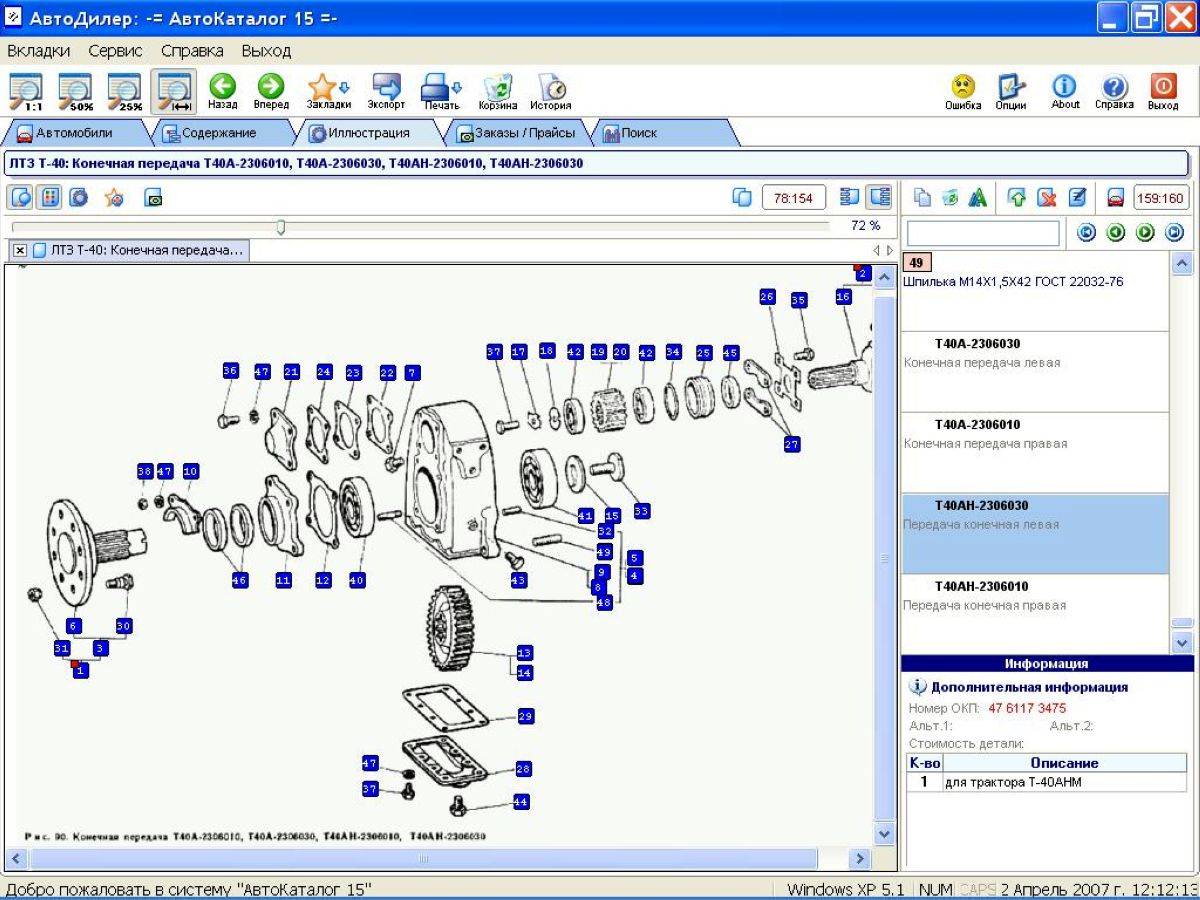
Task: Click the parts search input field
Action: [982, 233]
